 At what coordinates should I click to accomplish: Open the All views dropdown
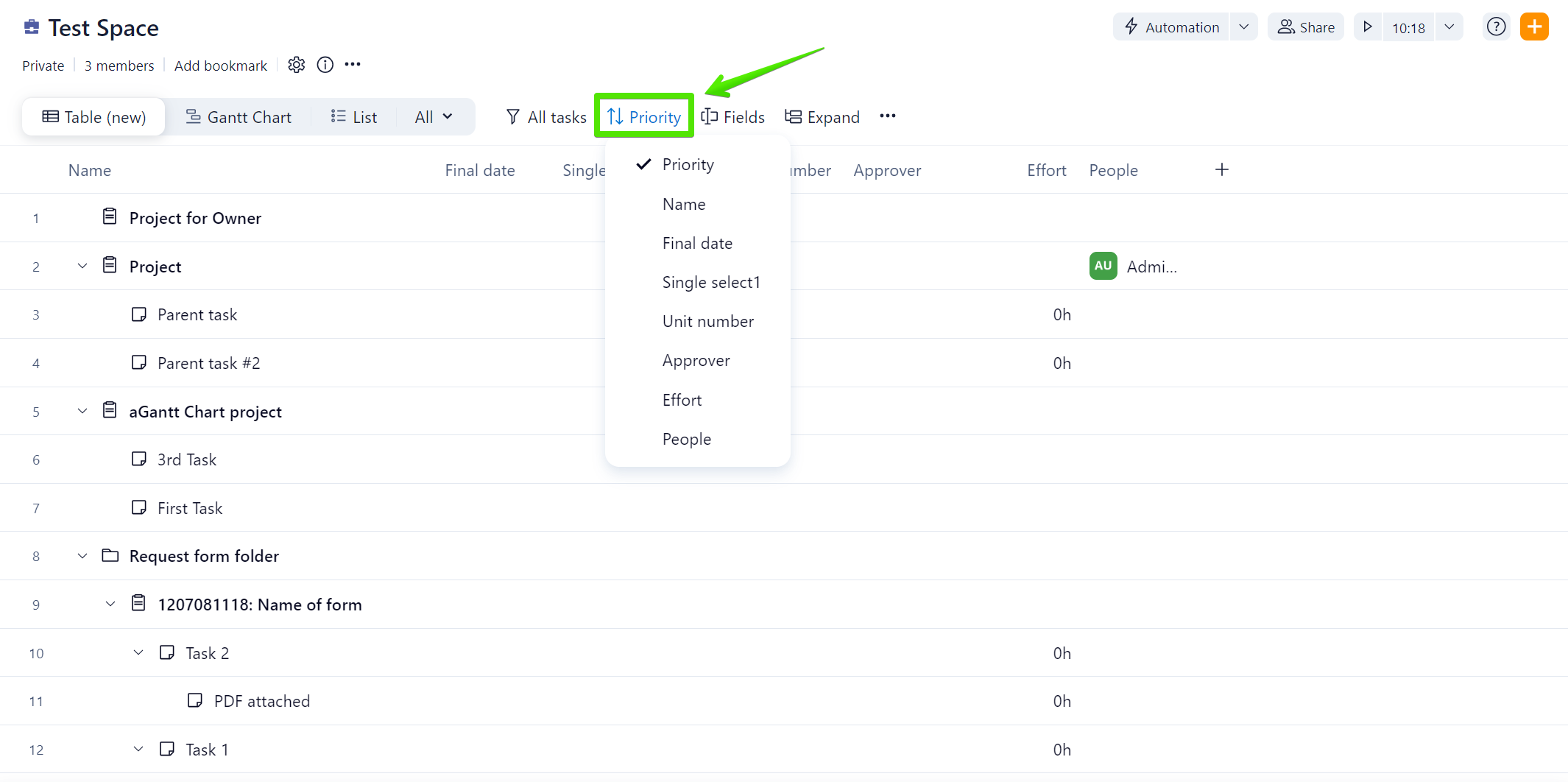tap(434, 117)
